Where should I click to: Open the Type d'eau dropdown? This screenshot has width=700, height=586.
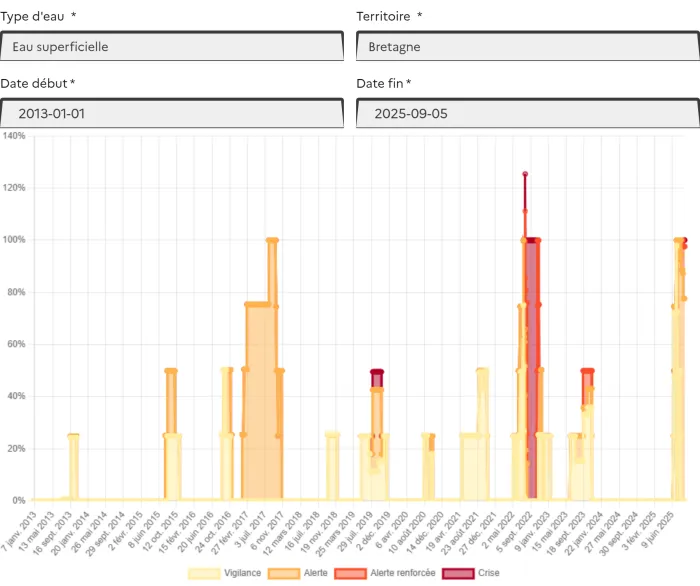172,47
